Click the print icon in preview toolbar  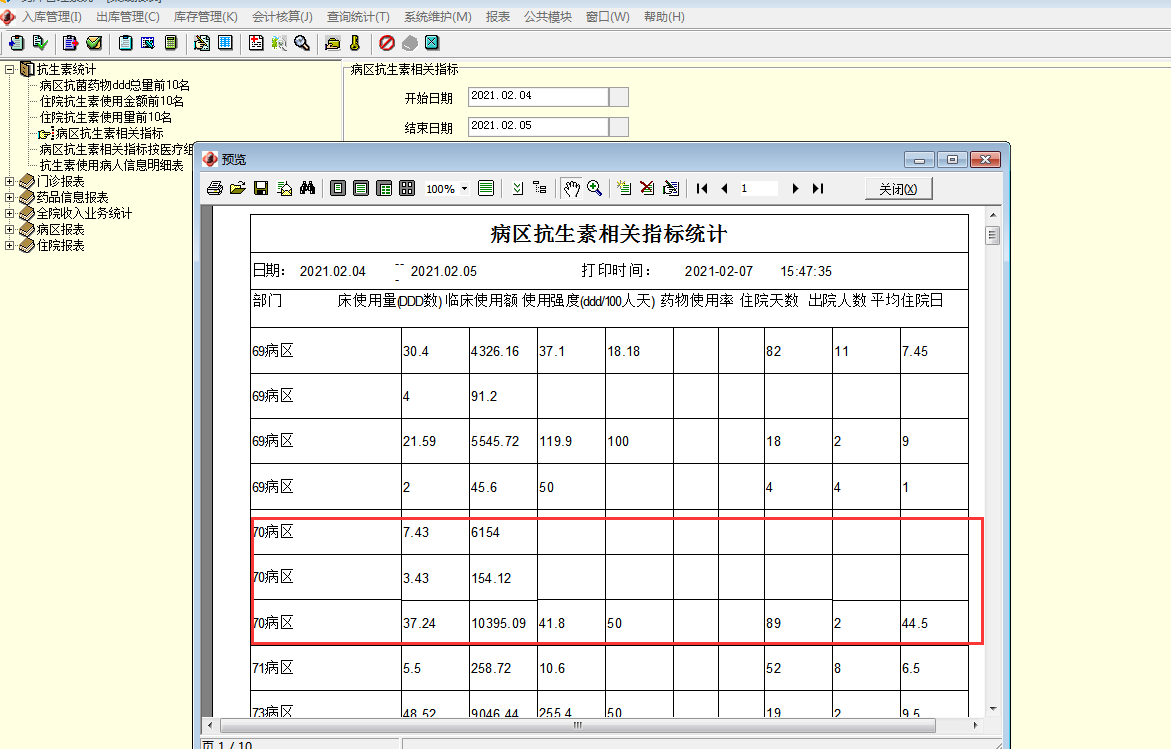(215, 188)
